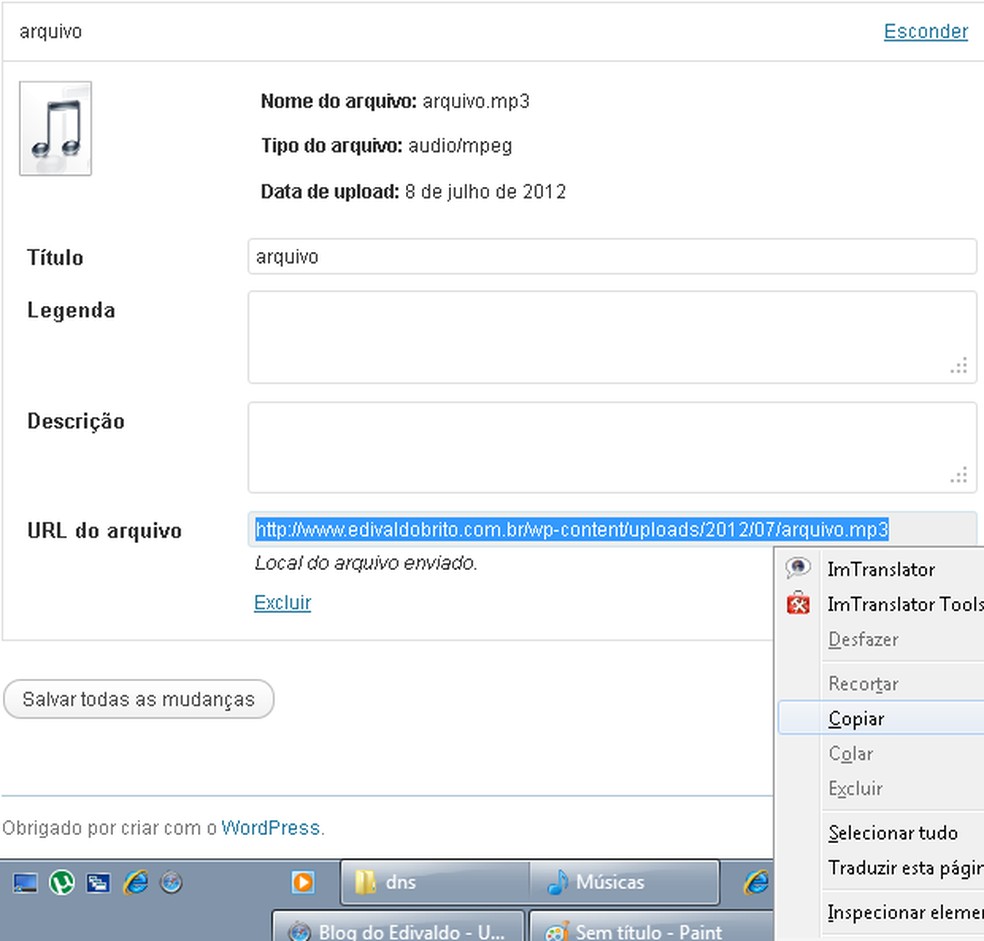
Task: Click the globe browser icon in quick launch
Action: 171,883
